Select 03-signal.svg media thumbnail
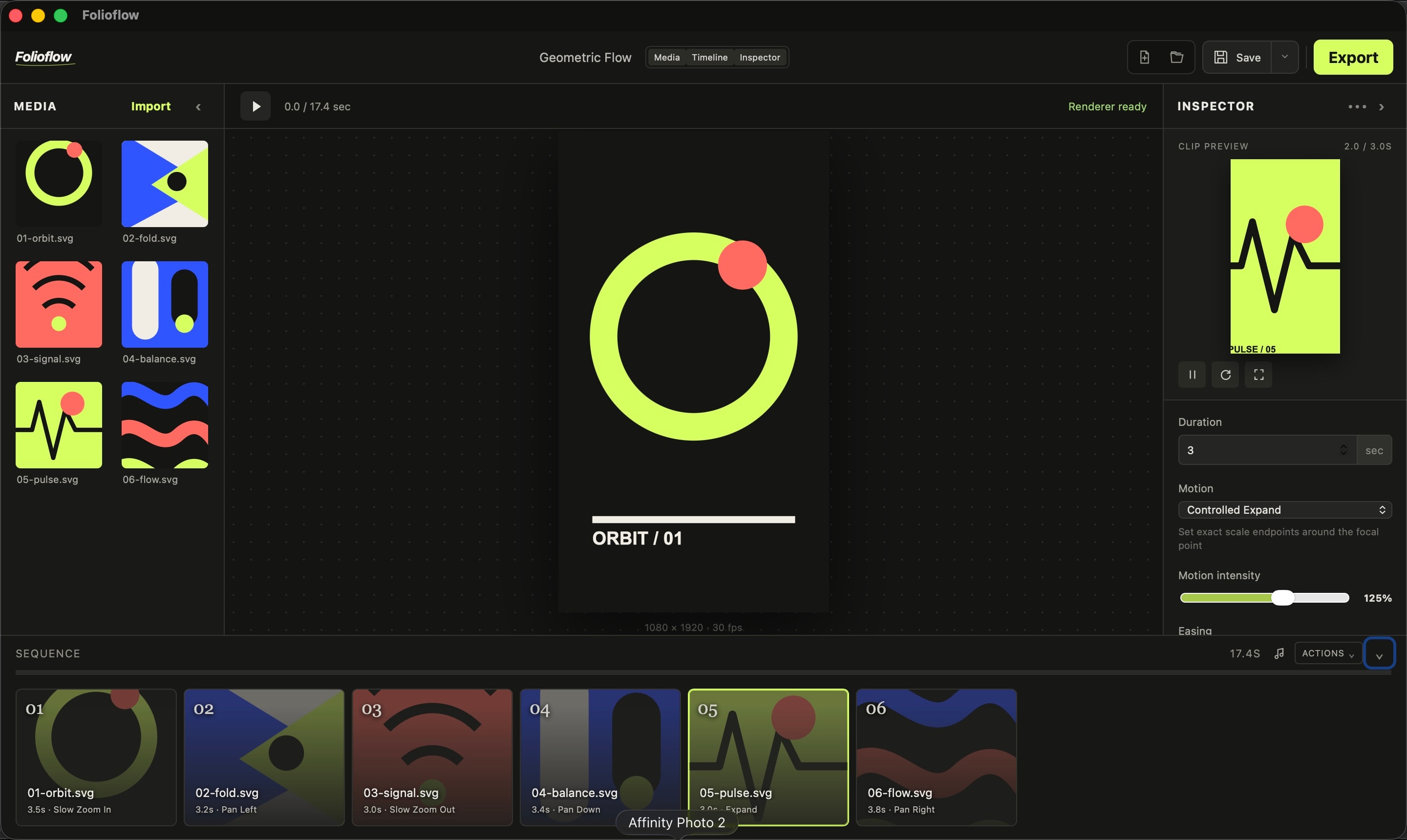The height and width of the screenshot is (840, 1407). (59, 305)
